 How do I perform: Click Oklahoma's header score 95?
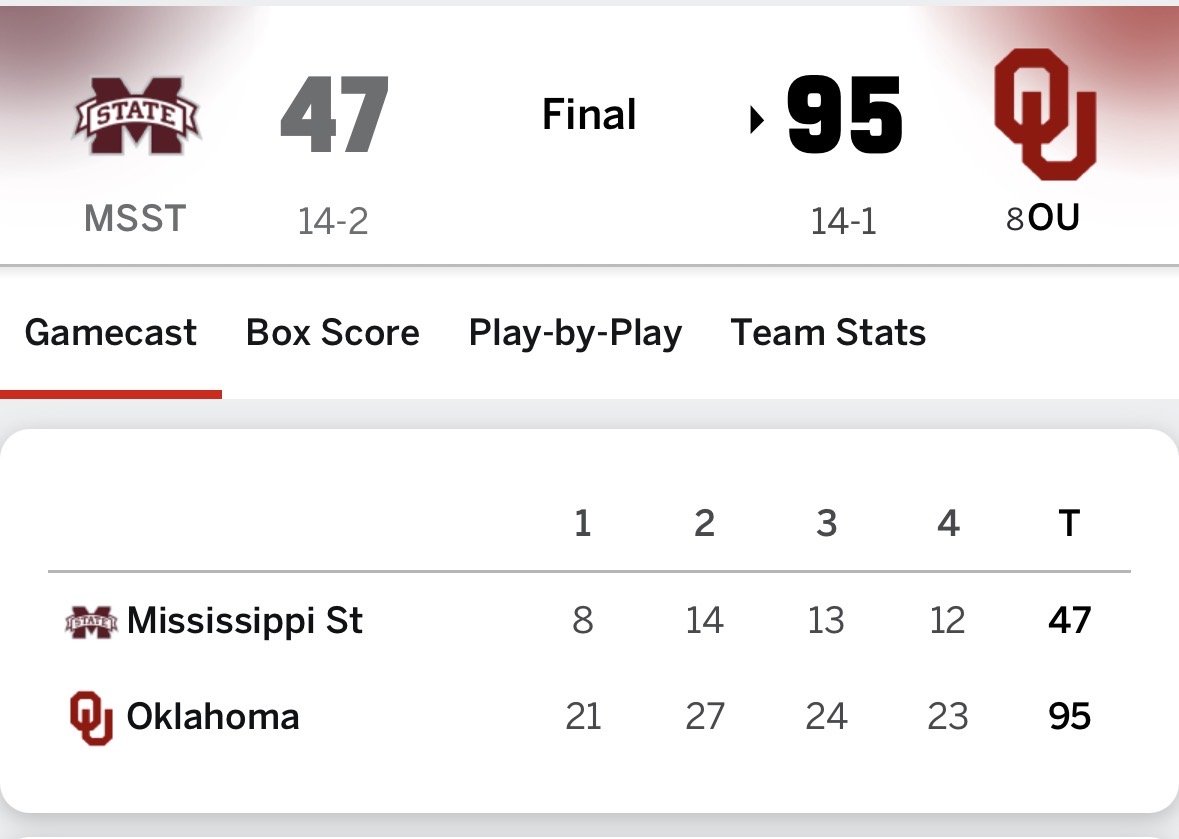tap(845, 115)
